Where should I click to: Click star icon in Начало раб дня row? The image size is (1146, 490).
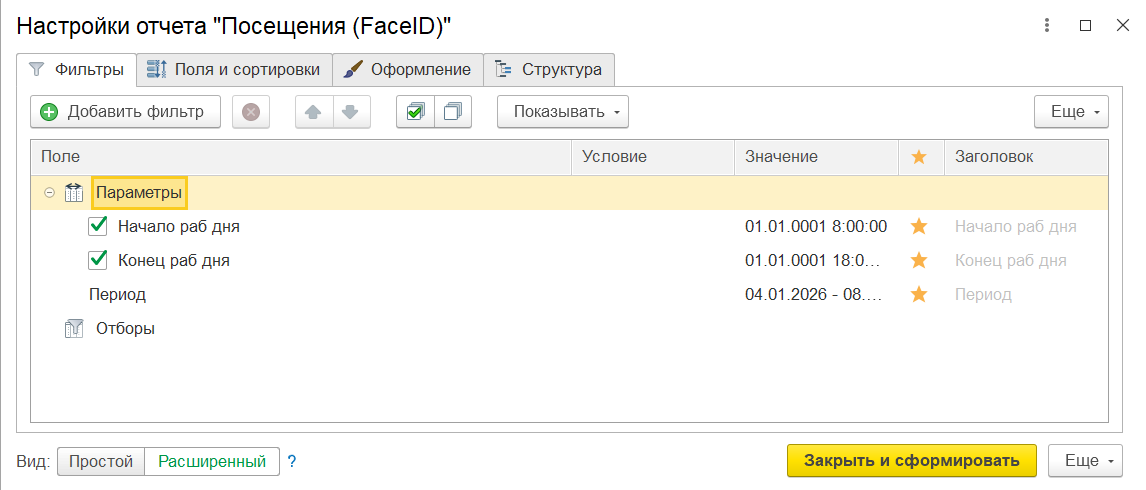919,227
